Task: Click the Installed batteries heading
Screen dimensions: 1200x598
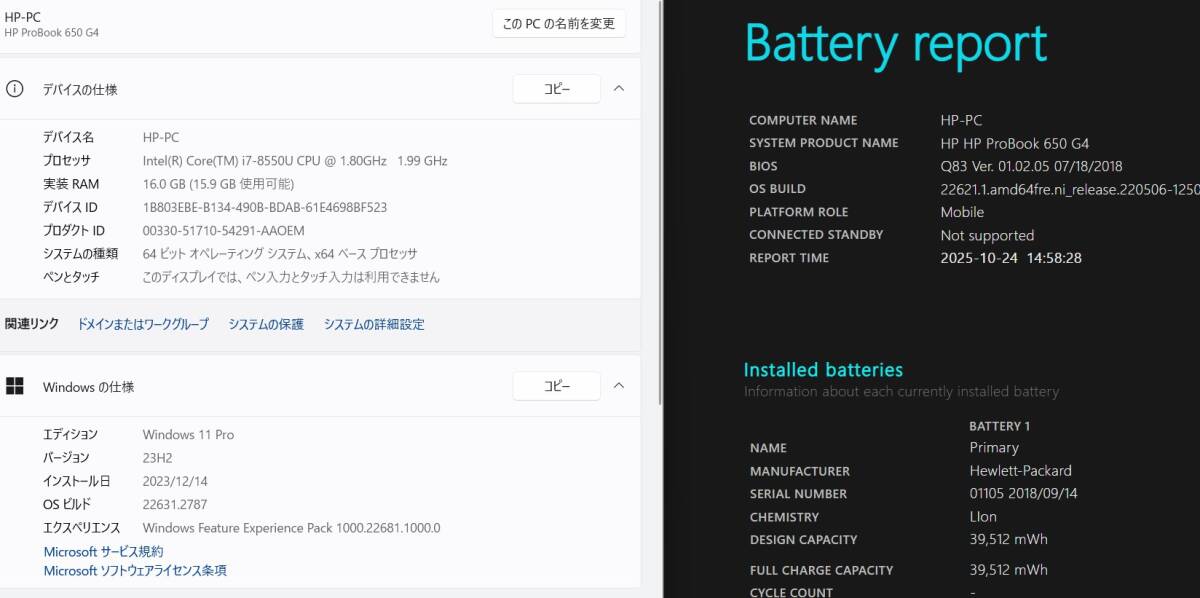Action: click(x=823, y=370)
